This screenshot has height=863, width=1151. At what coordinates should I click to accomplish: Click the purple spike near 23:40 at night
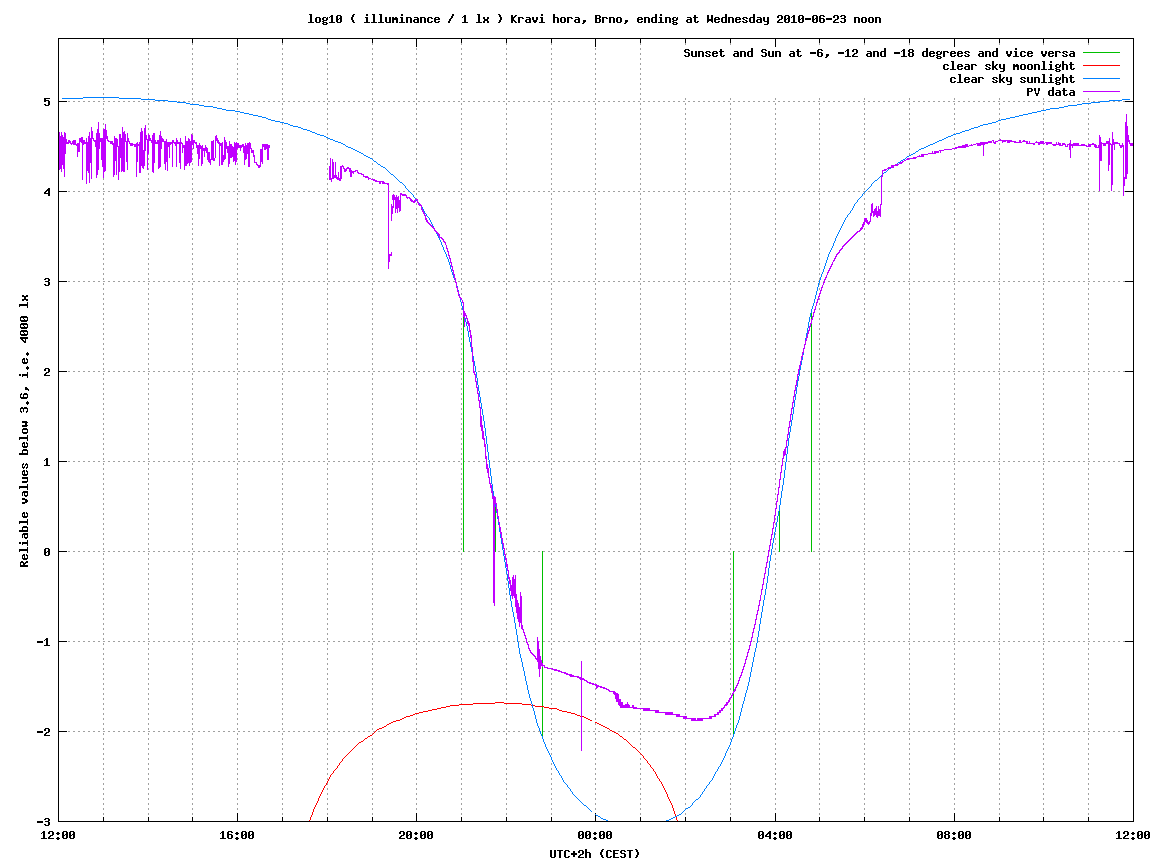581,706
